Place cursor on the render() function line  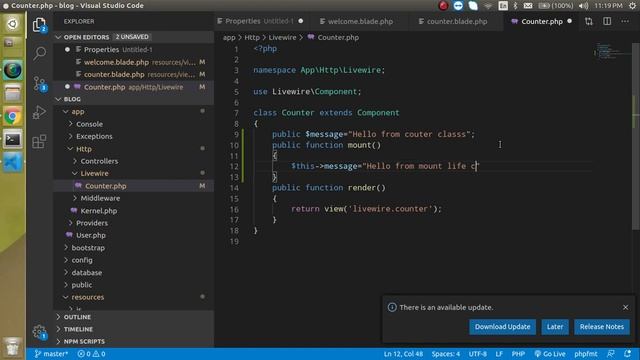[x=329, y=188]
